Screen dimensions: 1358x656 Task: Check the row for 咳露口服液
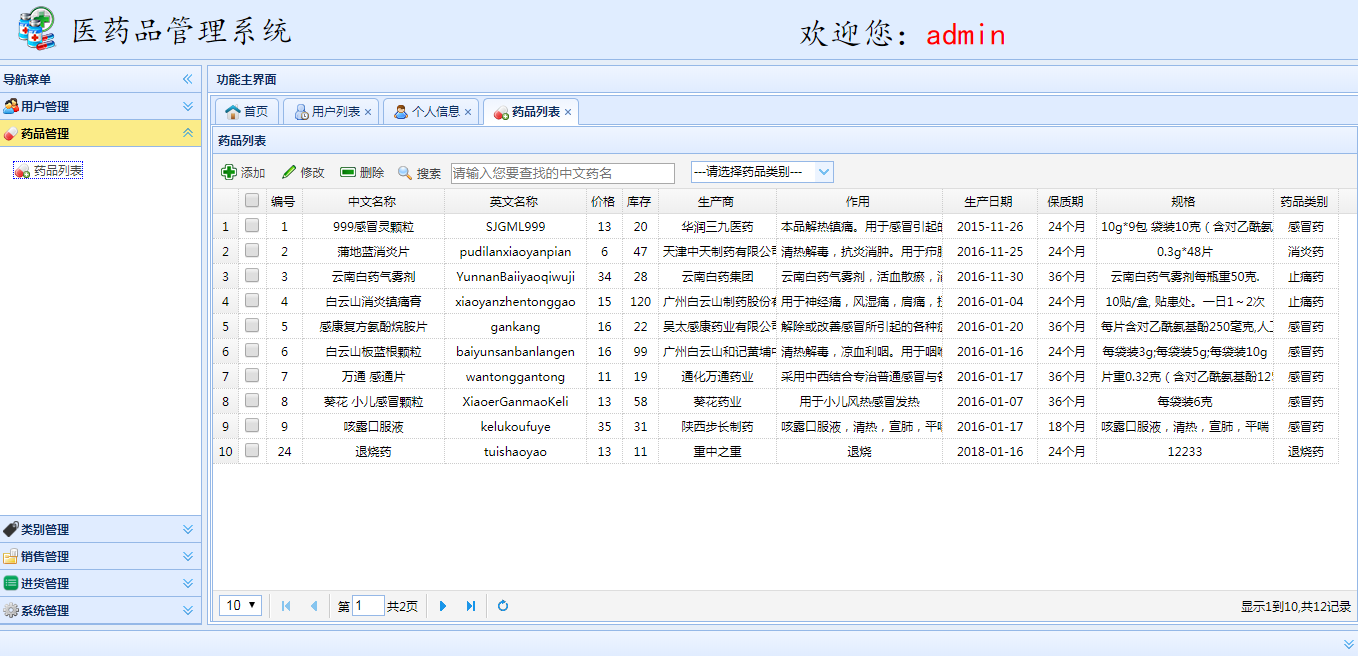tap(252, 425)
